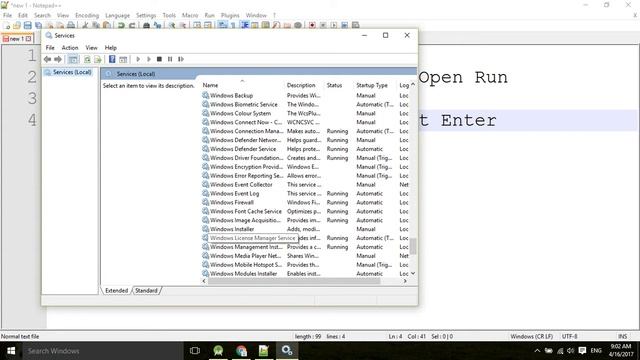The width and height of the screenshot is (640, 360).
Task: Open Notepad++ Macro menu
Action: tap(190, 16)
